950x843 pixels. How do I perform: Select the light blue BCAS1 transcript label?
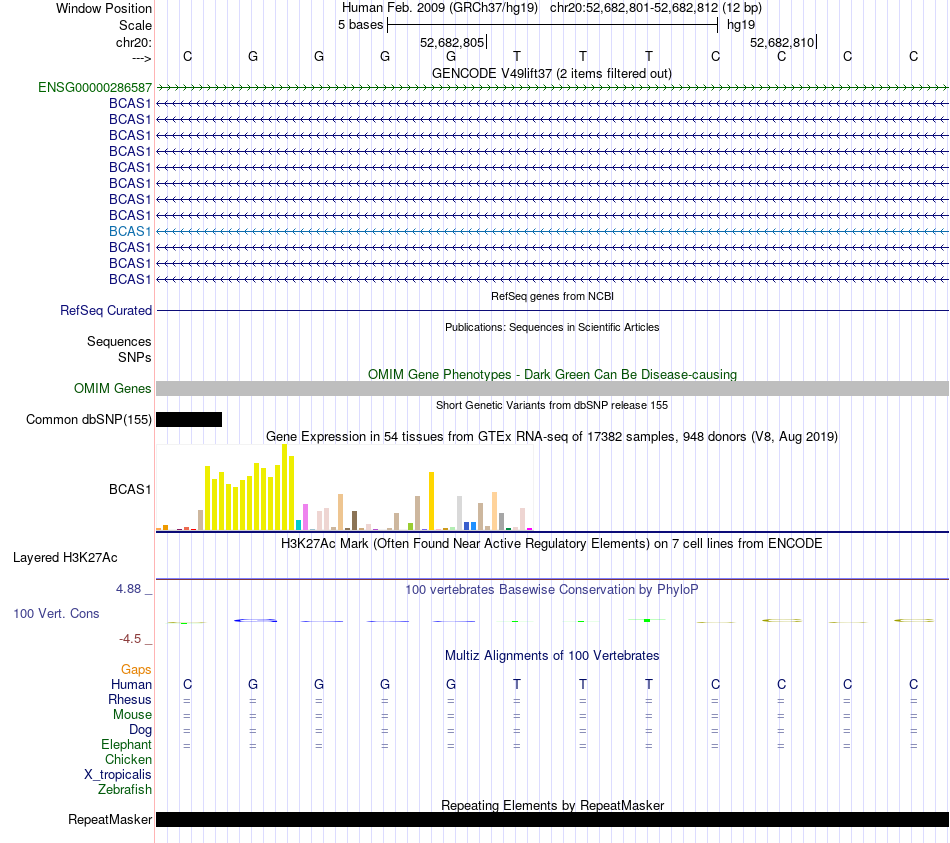pyautogui.click(x=130, y=232)
